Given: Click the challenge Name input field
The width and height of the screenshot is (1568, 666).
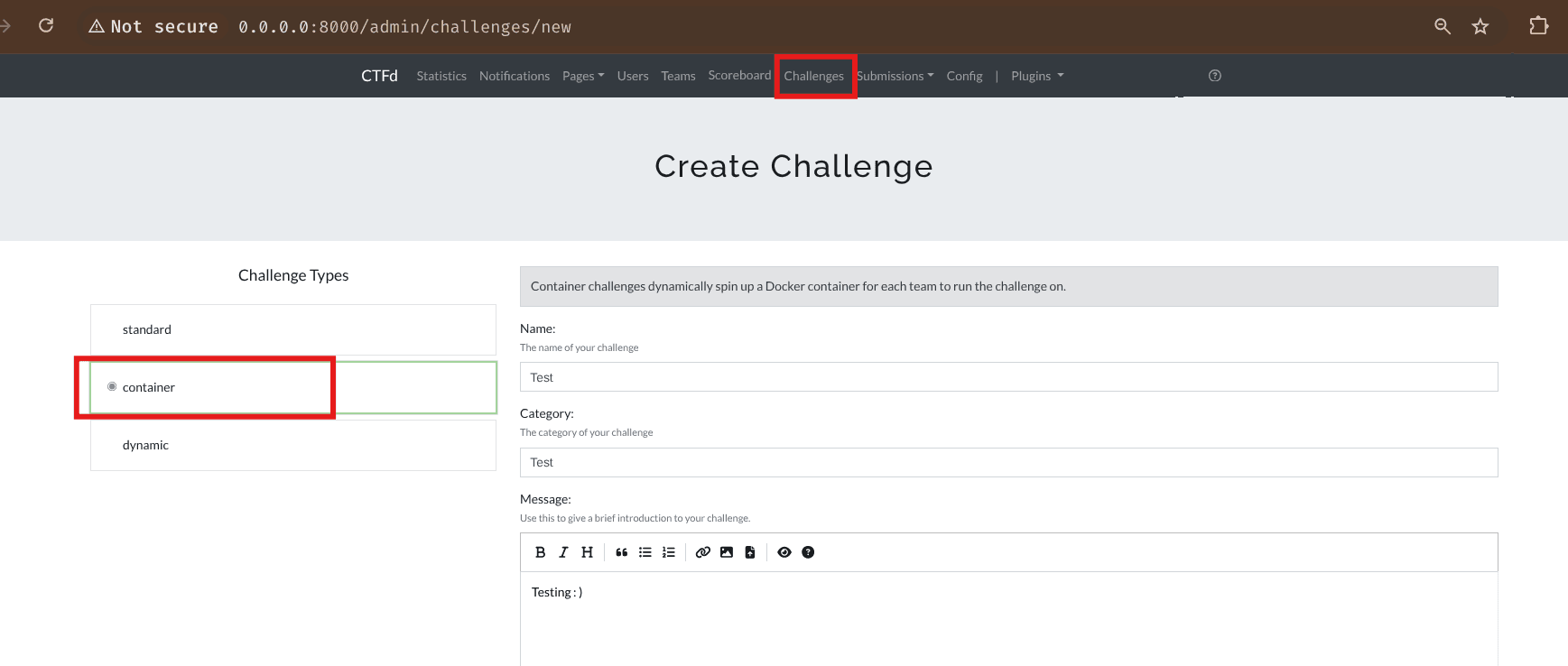Looking at the screenshot, I should pyautogui.click(x=1008, y=377).
